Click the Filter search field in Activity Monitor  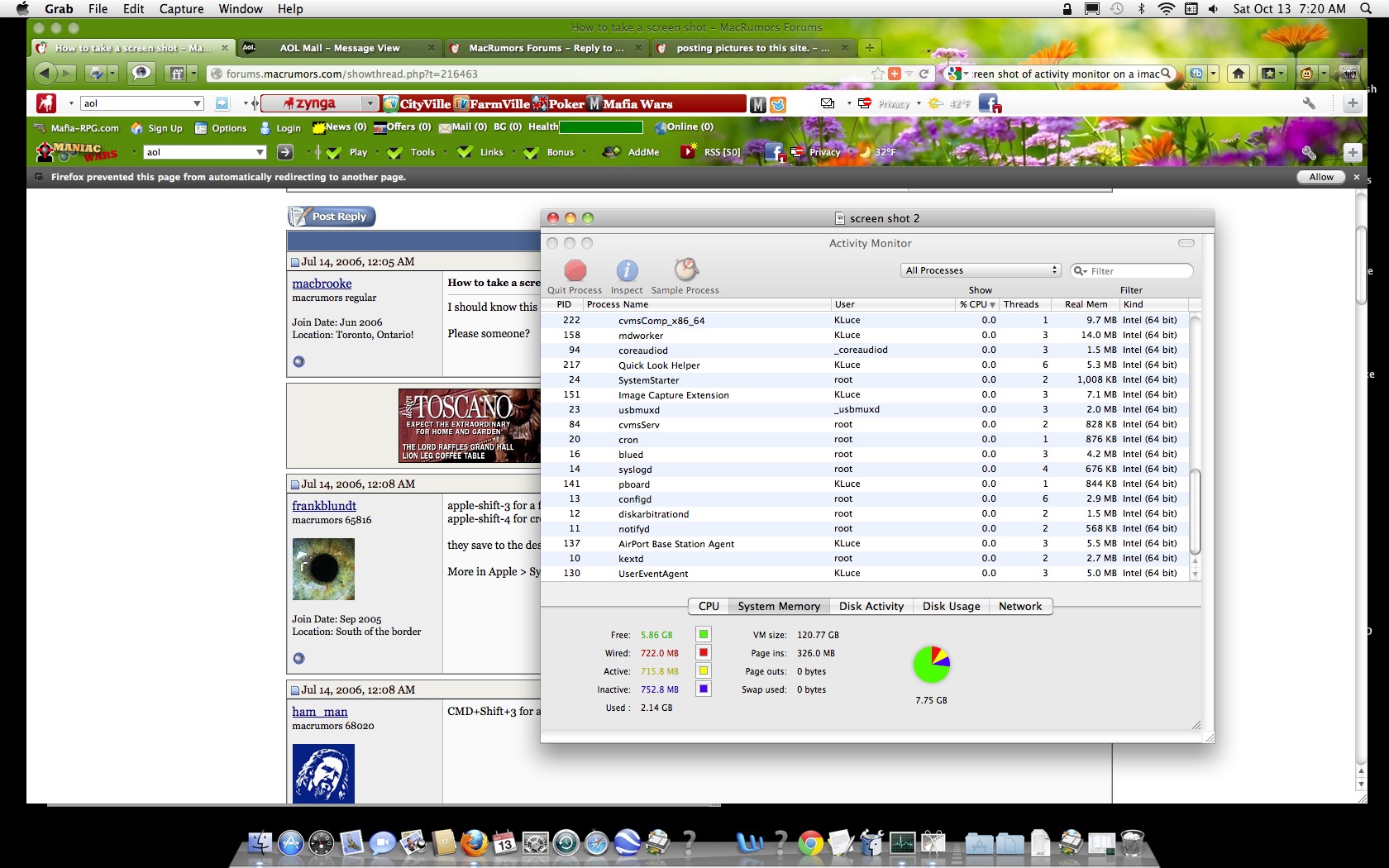click(1131, 270)
